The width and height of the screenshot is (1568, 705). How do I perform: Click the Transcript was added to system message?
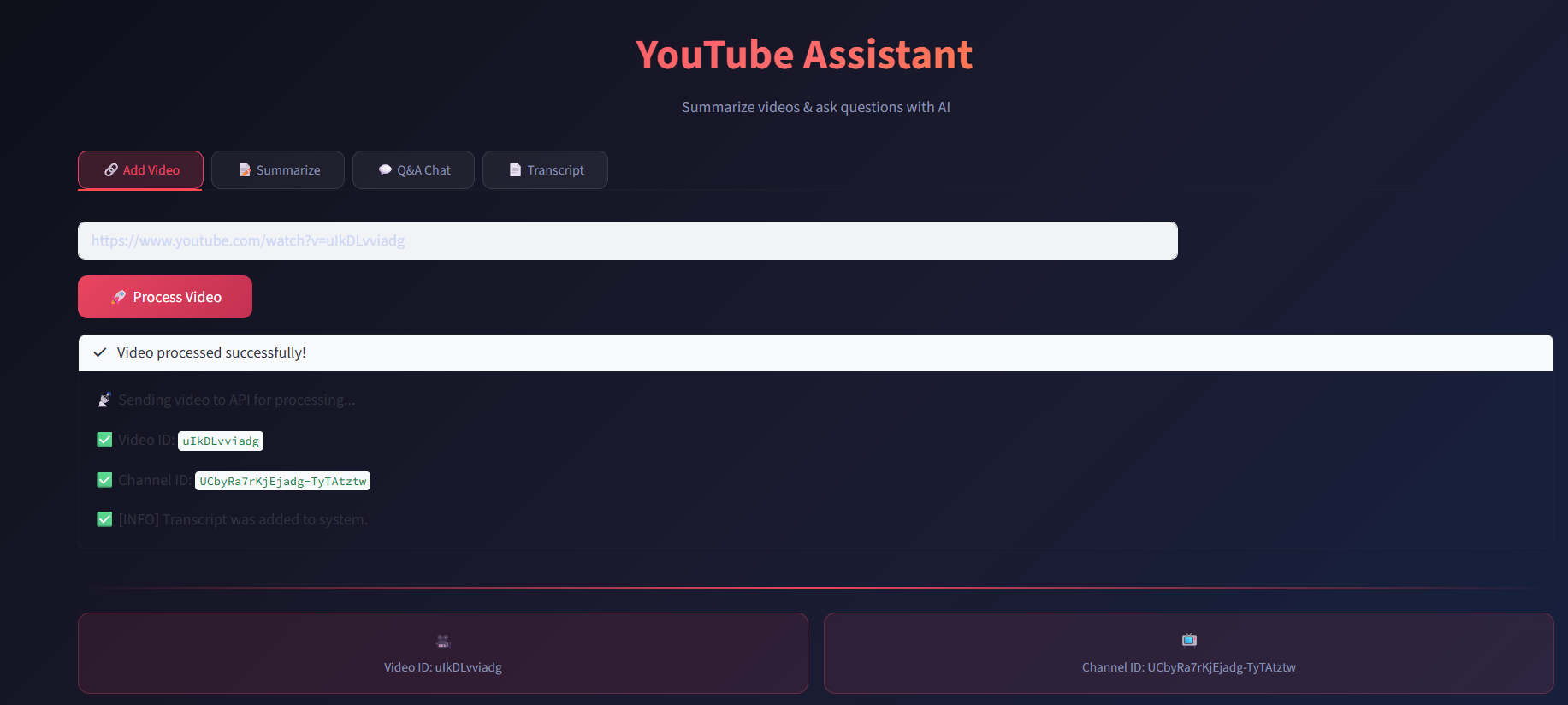click(x=243, y=519)
